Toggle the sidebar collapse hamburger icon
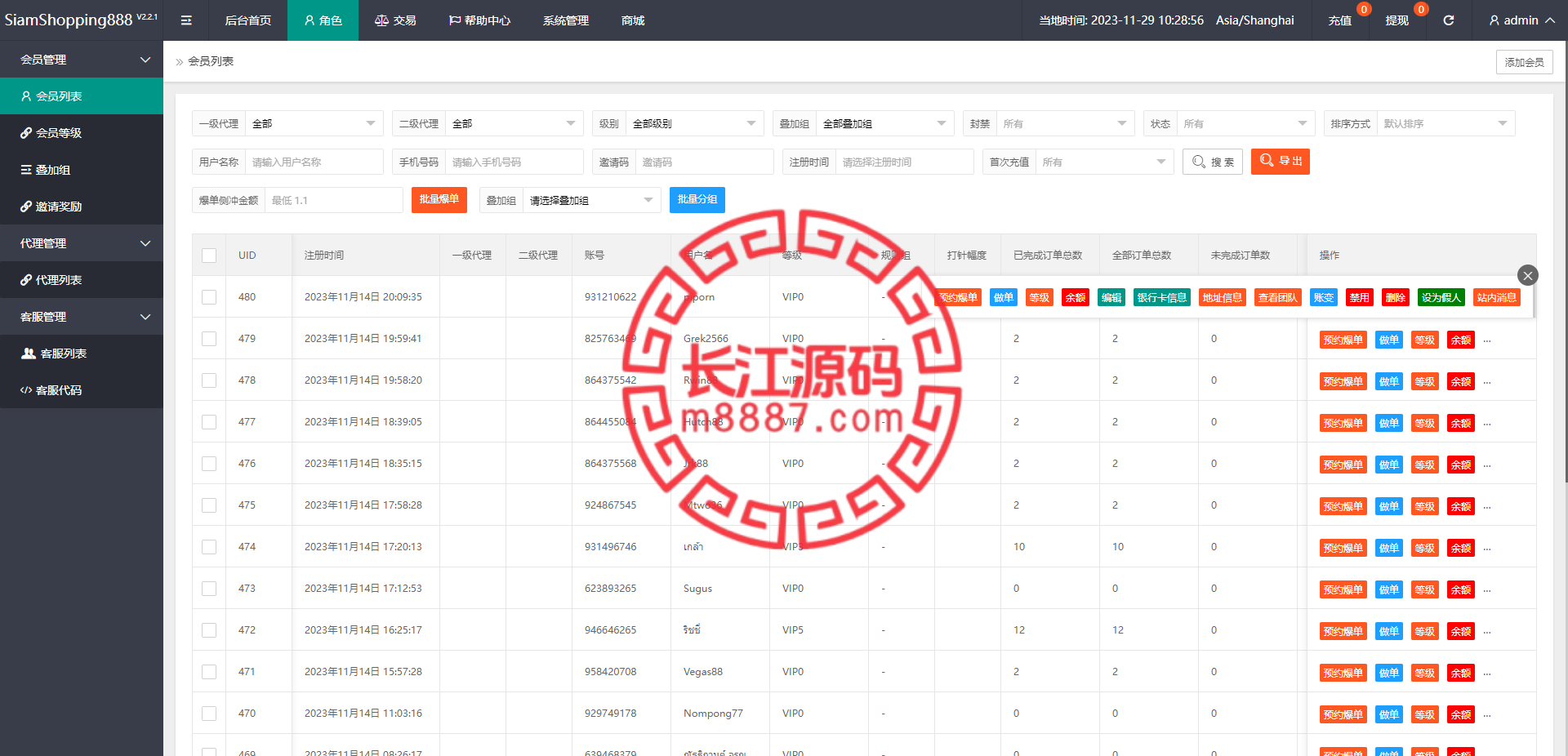 coord(186,20)
